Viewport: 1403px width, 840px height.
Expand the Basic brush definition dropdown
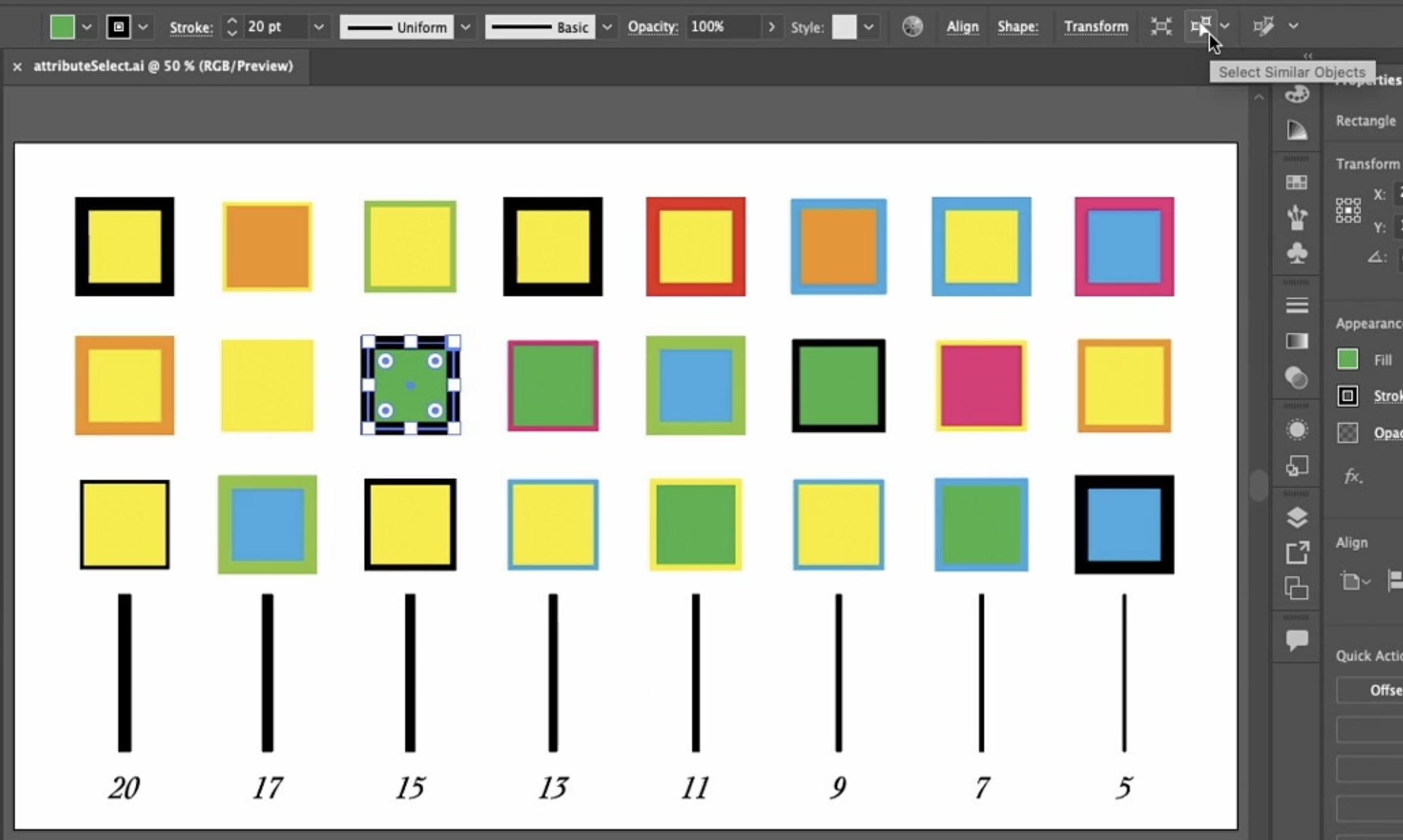[607, 27]
